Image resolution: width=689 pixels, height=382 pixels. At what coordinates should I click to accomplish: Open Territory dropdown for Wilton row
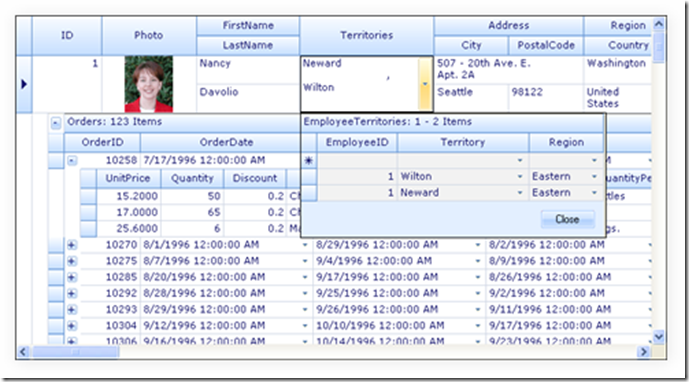tap(520, 177)
